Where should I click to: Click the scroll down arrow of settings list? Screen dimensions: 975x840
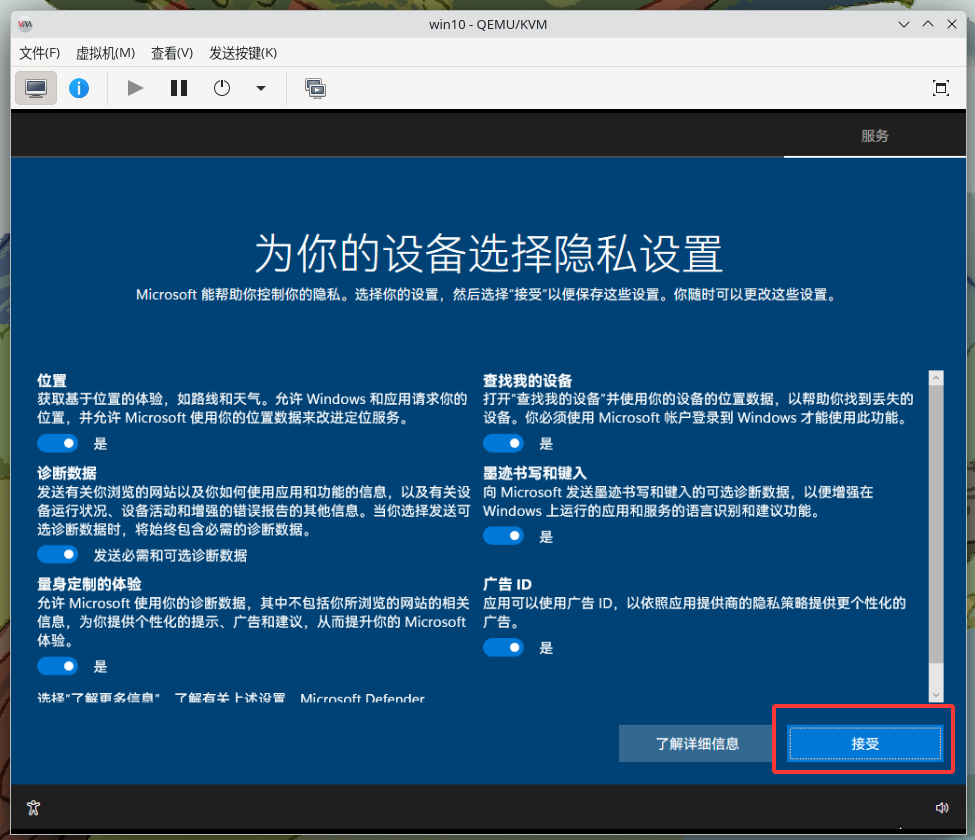pos(936,695)
